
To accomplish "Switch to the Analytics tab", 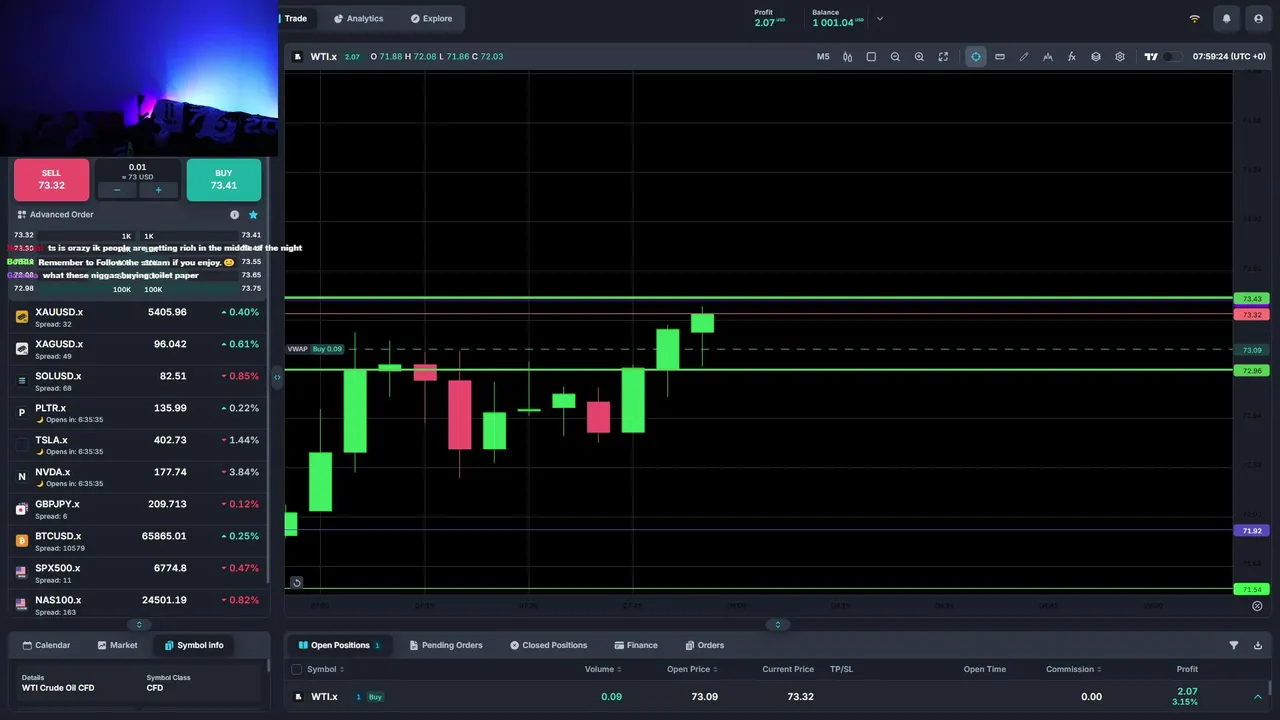I will (x=359, y=19).
